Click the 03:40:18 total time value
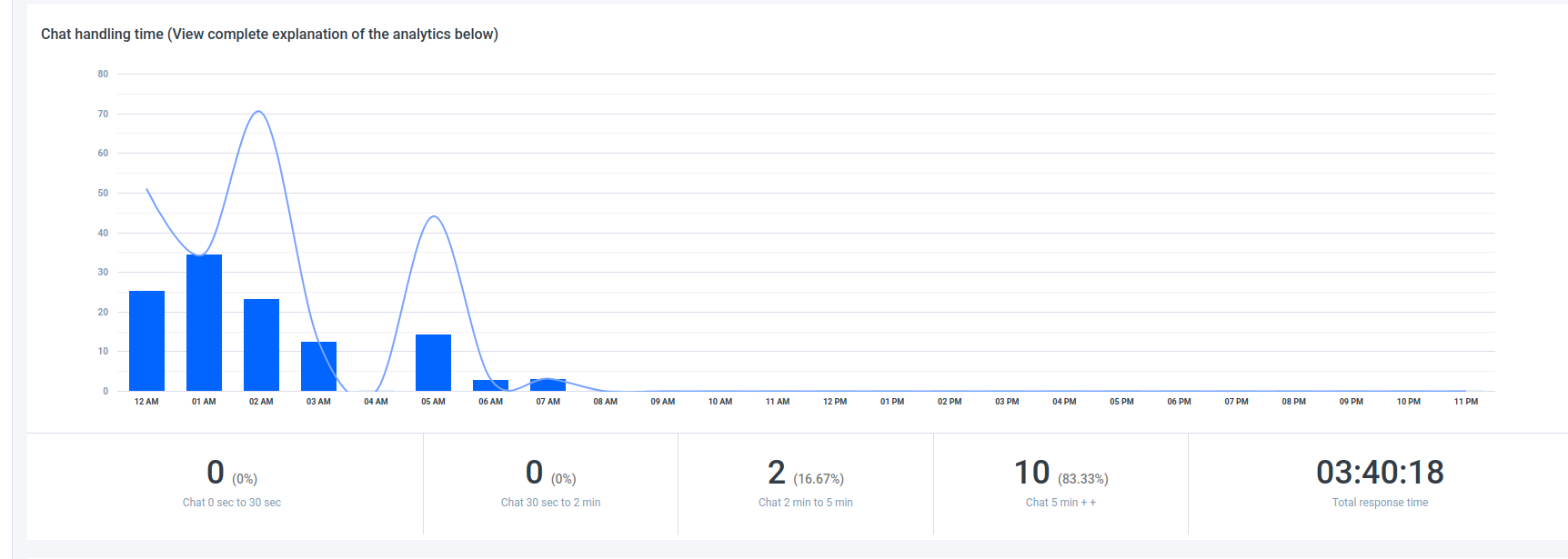Viewport: 1568px width, 559px height. 1380,473
